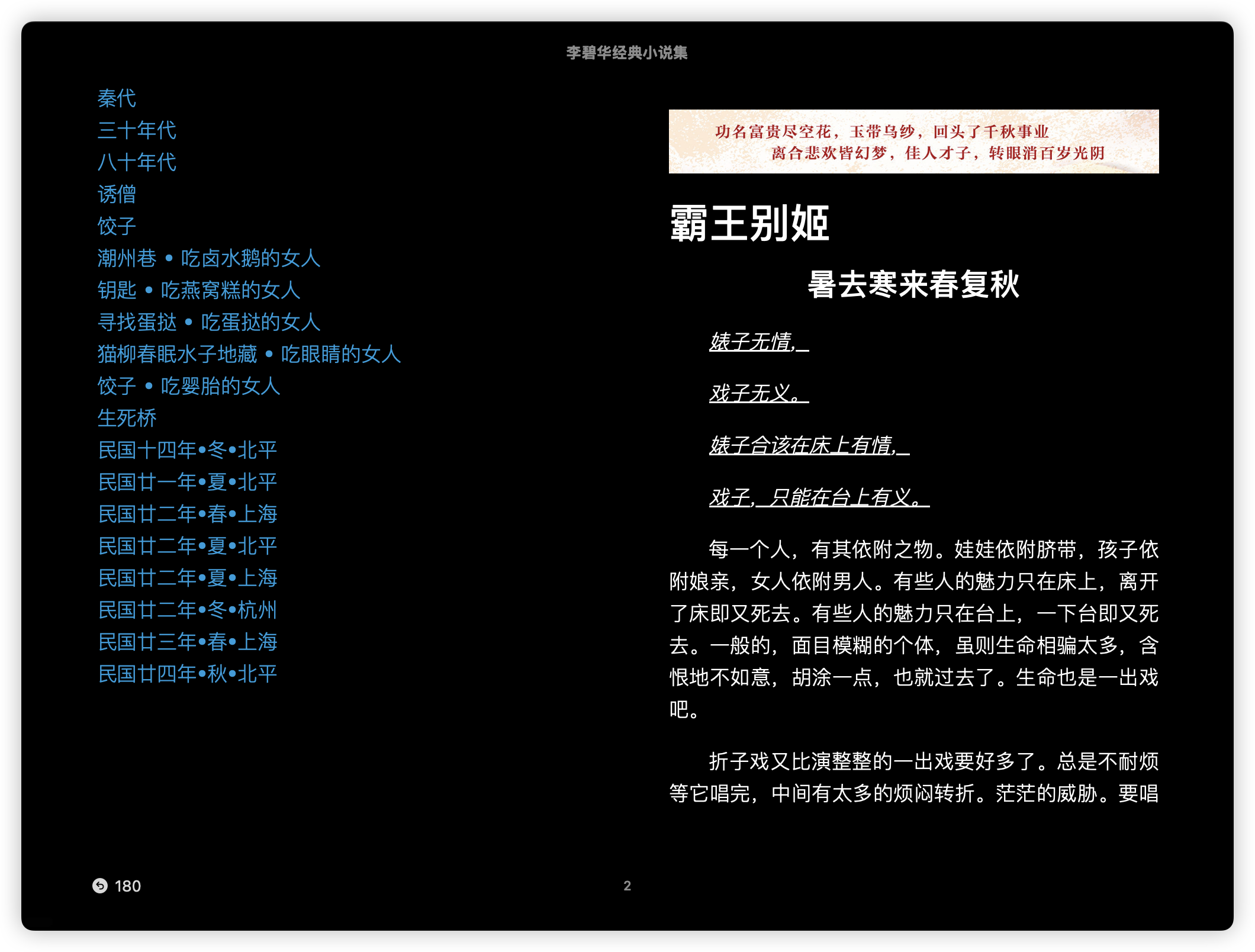1255x952 pixels.
Task: Open 钥匙 • 吃燕窝糕的女人 link
Action: click(x=199, y=290)
